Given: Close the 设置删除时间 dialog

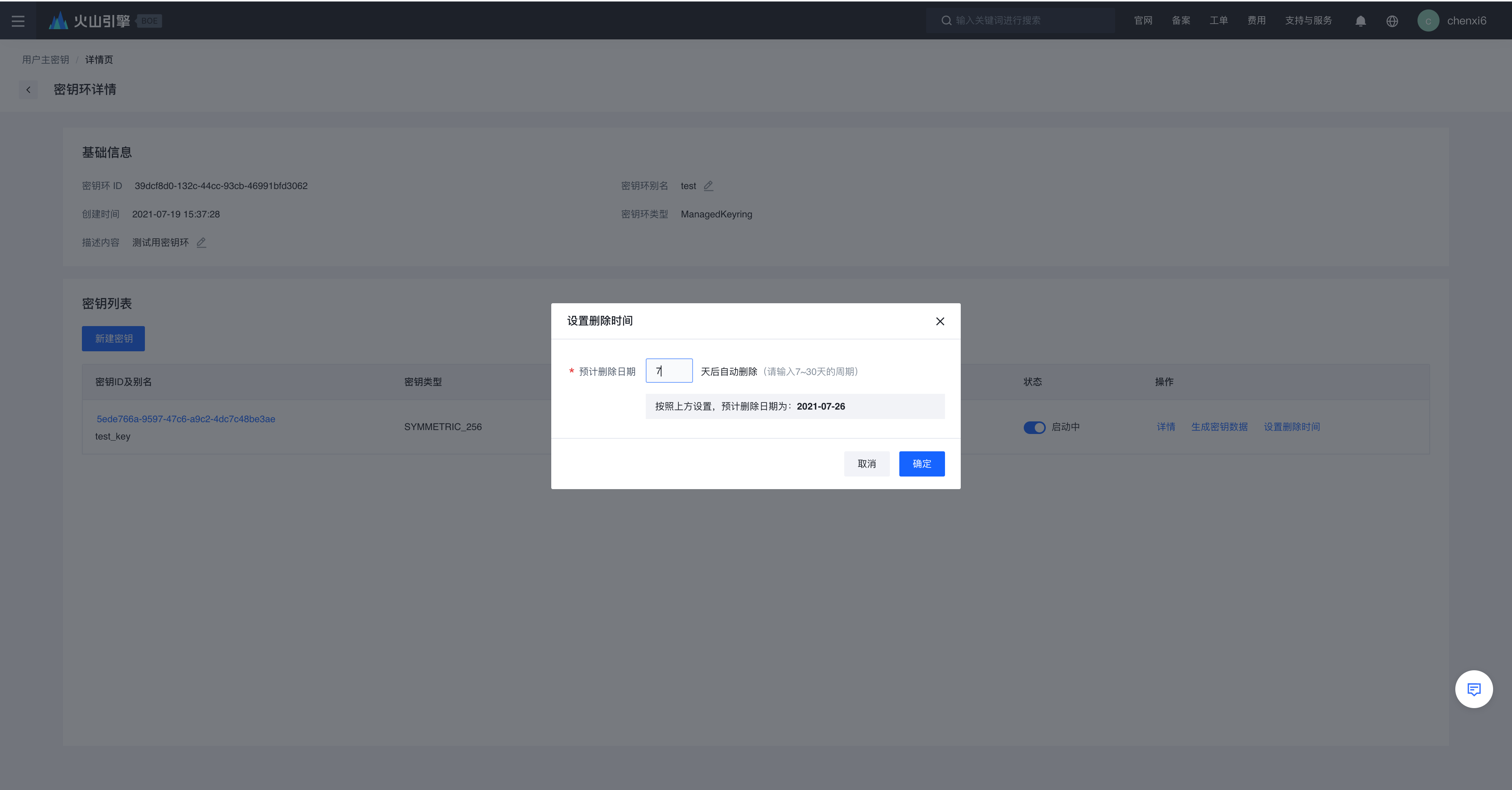Looking at the screenshot, I should coord(940,321).
